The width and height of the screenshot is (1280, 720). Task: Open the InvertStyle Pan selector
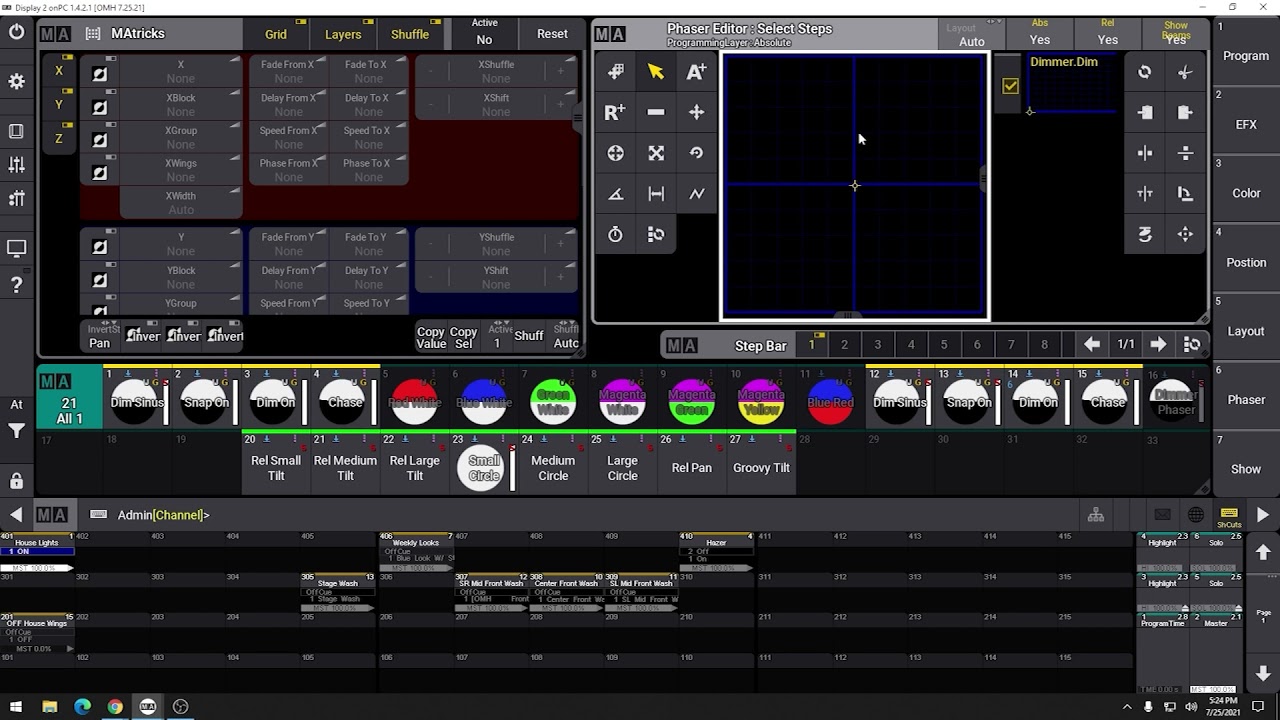pyautogui.click(x=100, y=336)
